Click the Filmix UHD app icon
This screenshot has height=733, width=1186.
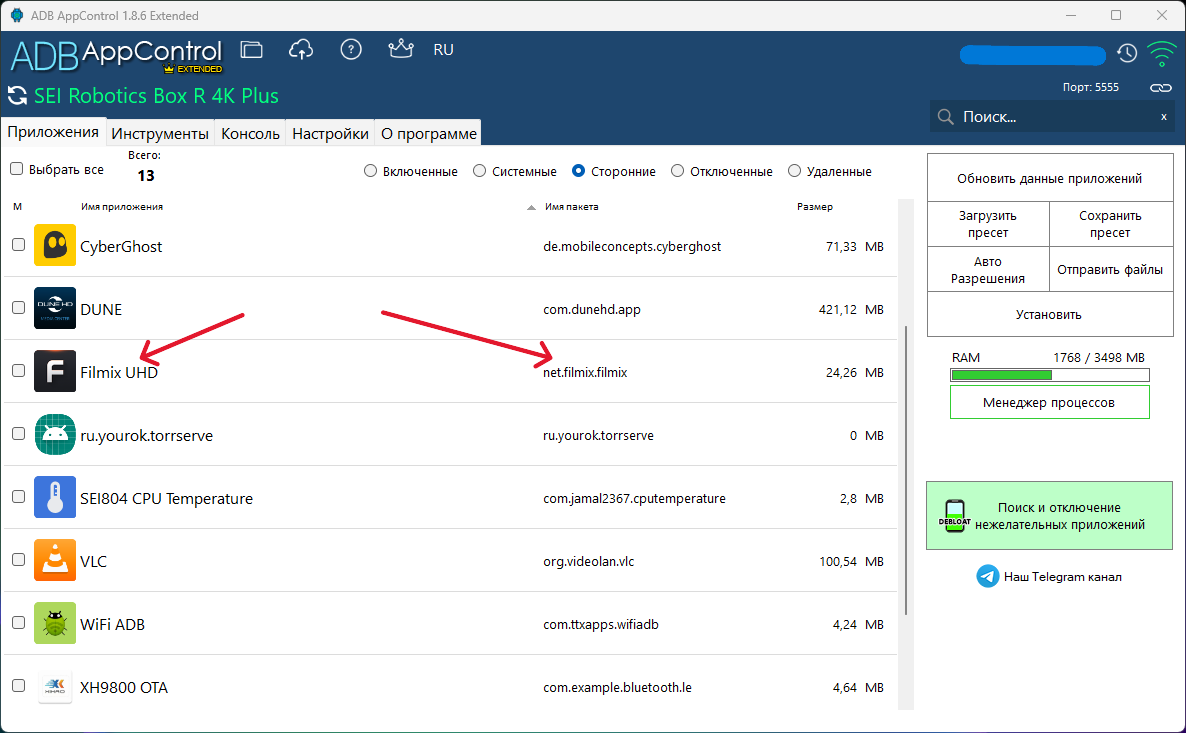click(55, 371)
